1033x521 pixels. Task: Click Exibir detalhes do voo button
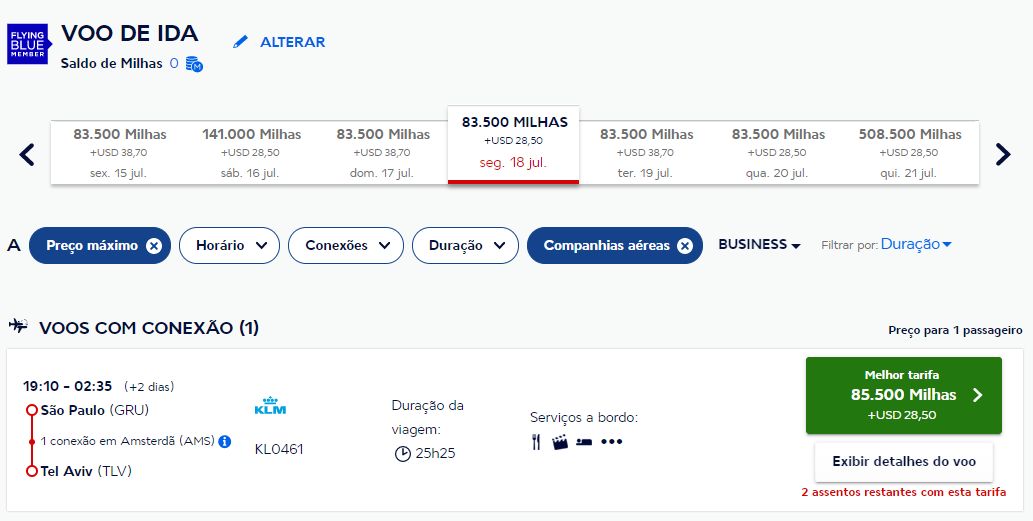[903, 462]
